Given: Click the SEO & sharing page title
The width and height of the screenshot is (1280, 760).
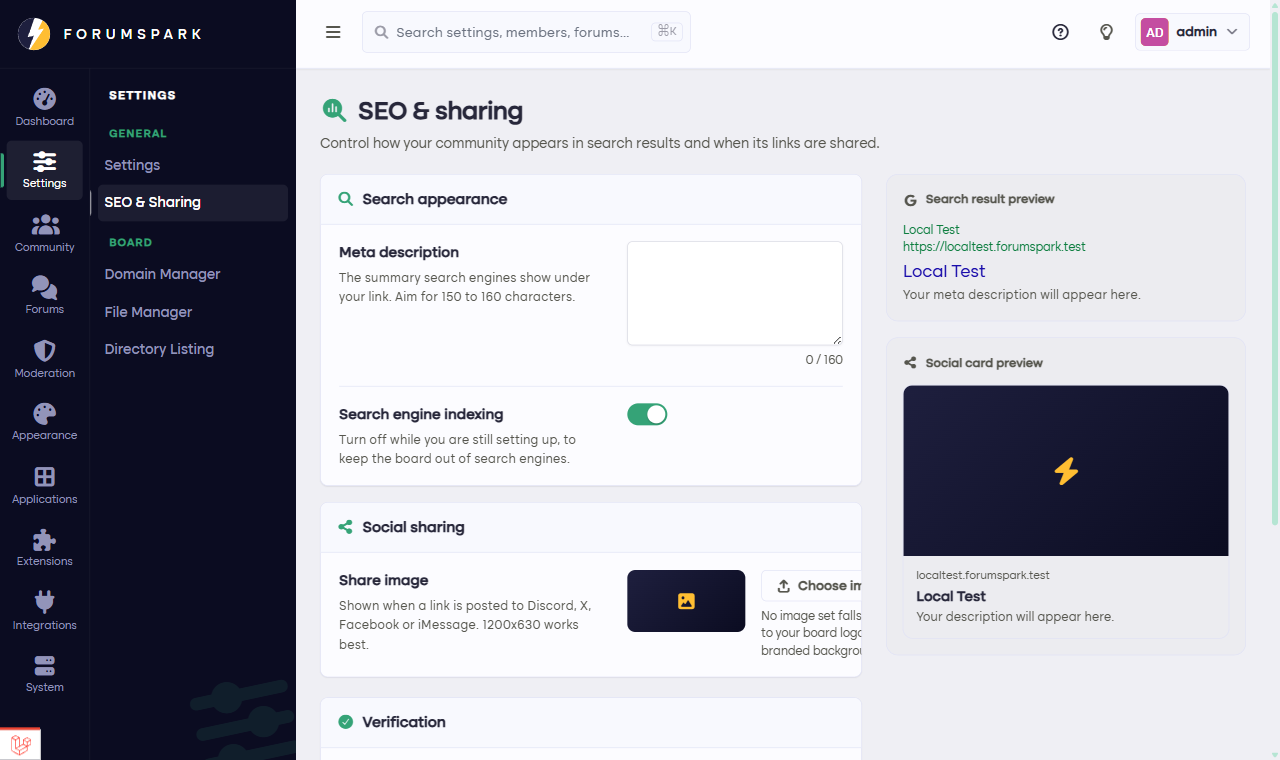Looking at the screenshot, I should click(x=440, y=111).
